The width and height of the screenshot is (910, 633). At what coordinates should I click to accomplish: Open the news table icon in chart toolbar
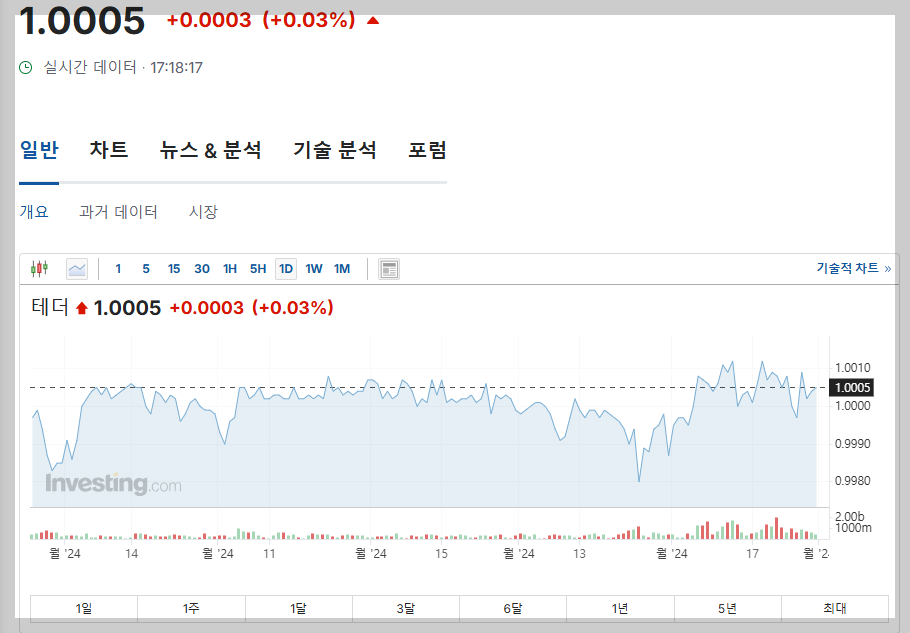tap(389, 269)
